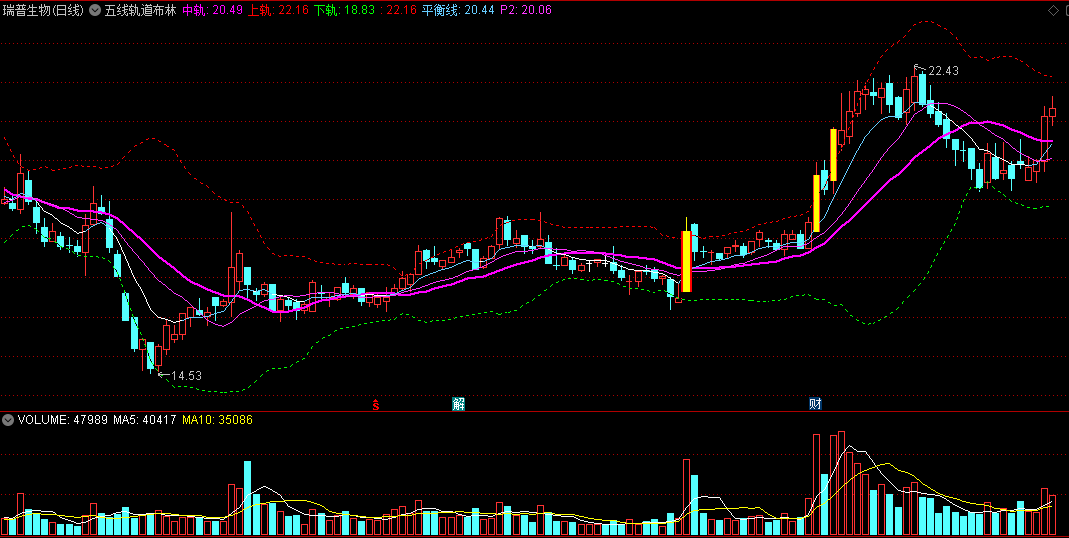Click the diamond icon at top right
The height and width of the screenshot is (538, 1069).
pyautogui.click(x=1053, y=10)
